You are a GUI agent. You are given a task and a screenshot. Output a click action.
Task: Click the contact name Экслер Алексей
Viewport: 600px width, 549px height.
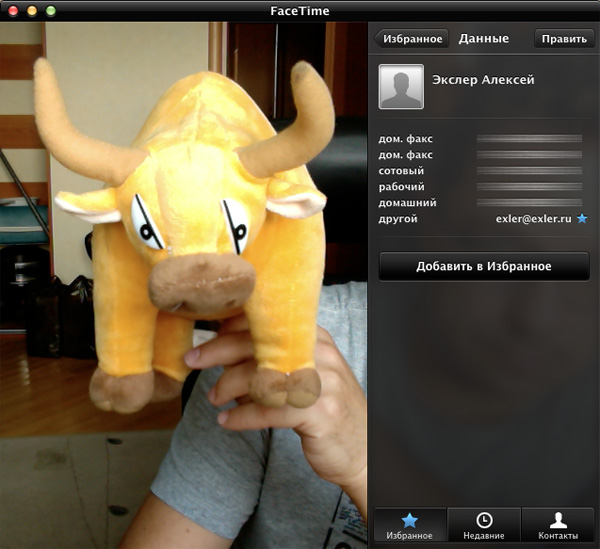(x=483, y=80)
